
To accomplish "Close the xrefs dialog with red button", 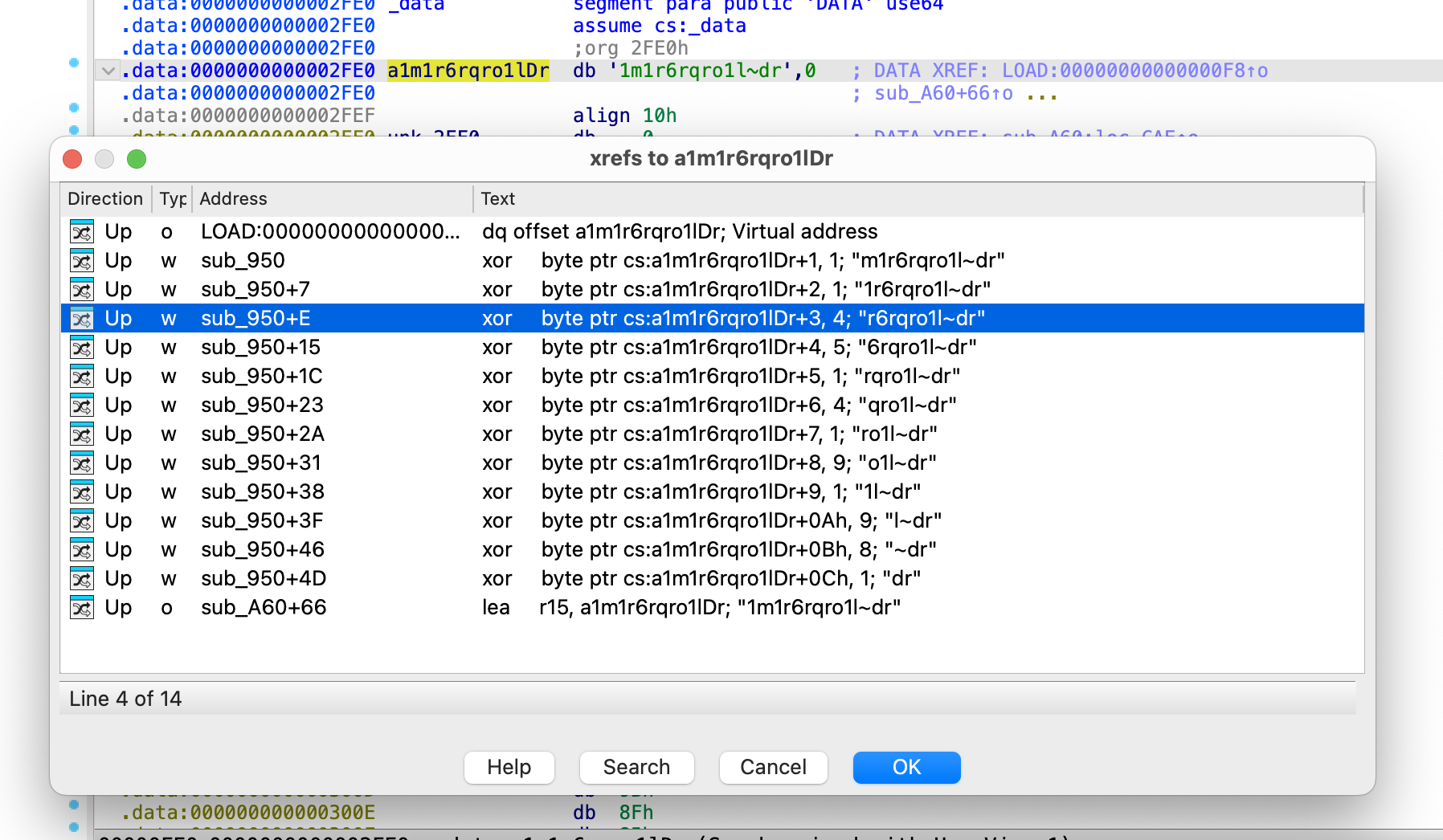I will click(72, 159).
